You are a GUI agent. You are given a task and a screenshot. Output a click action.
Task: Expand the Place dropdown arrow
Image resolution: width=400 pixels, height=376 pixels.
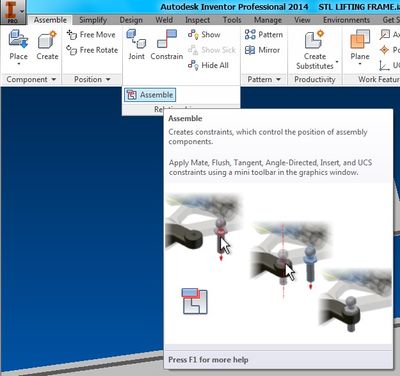coord(19,64)
